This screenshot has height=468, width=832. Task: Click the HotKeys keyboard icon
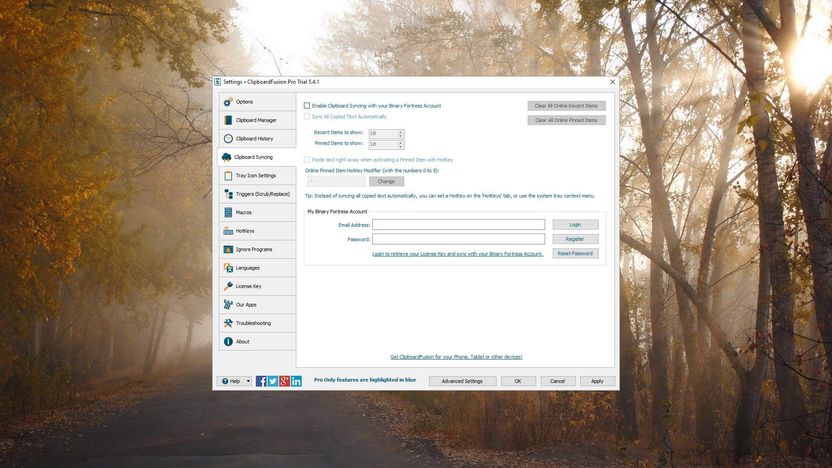(228, 231)
